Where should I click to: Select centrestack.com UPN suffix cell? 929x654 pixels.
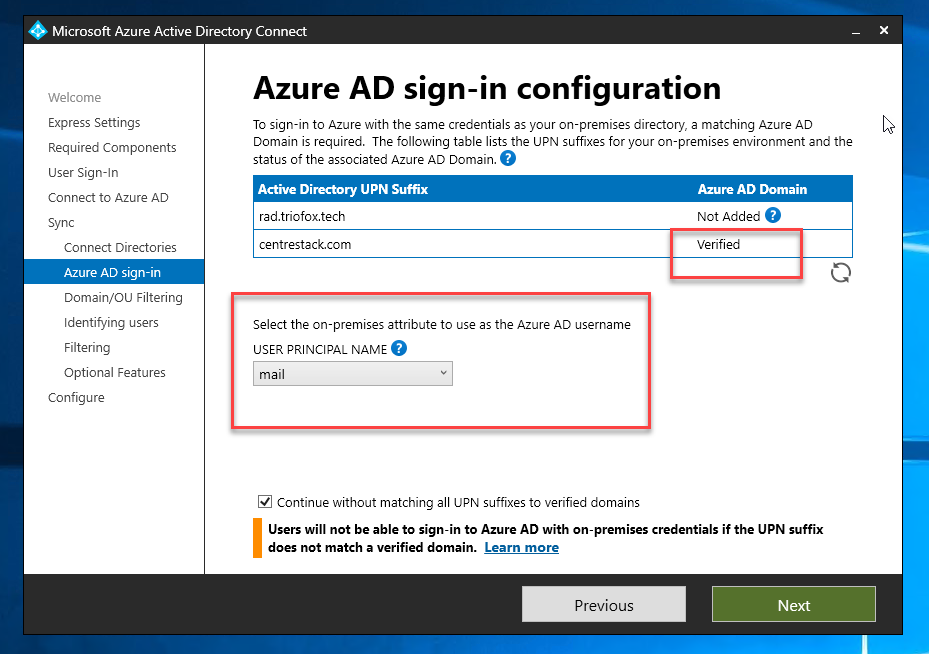(305, 245)
